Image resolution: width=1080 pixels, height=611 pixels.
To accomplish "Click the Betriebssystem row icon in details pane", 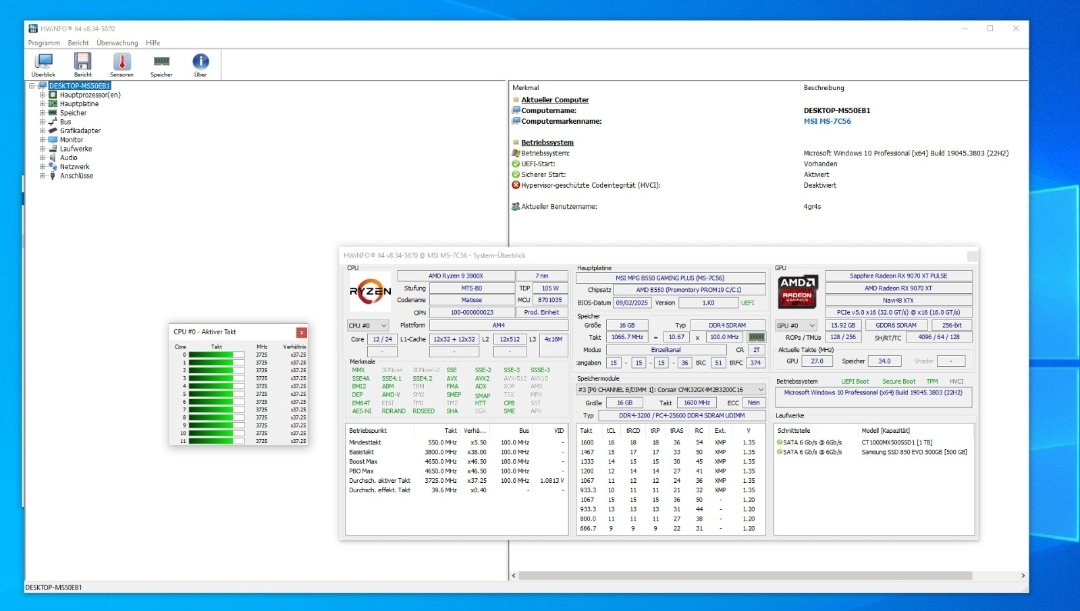I will (516, 153).
